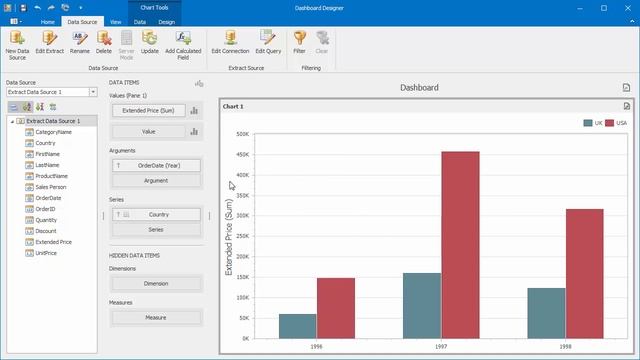
Task: Select the FirstName field
Action: pyautogui.click(x=48, y=154)
